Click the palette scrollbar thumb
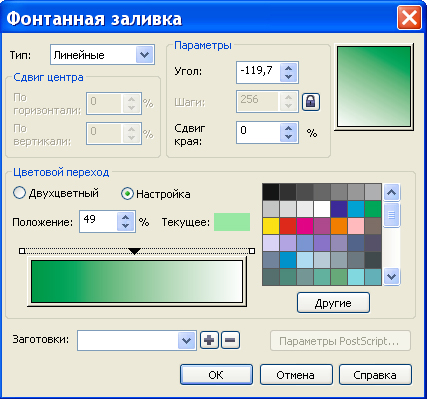427x399 pixels. pyautogui.click(x=391, y=215)
